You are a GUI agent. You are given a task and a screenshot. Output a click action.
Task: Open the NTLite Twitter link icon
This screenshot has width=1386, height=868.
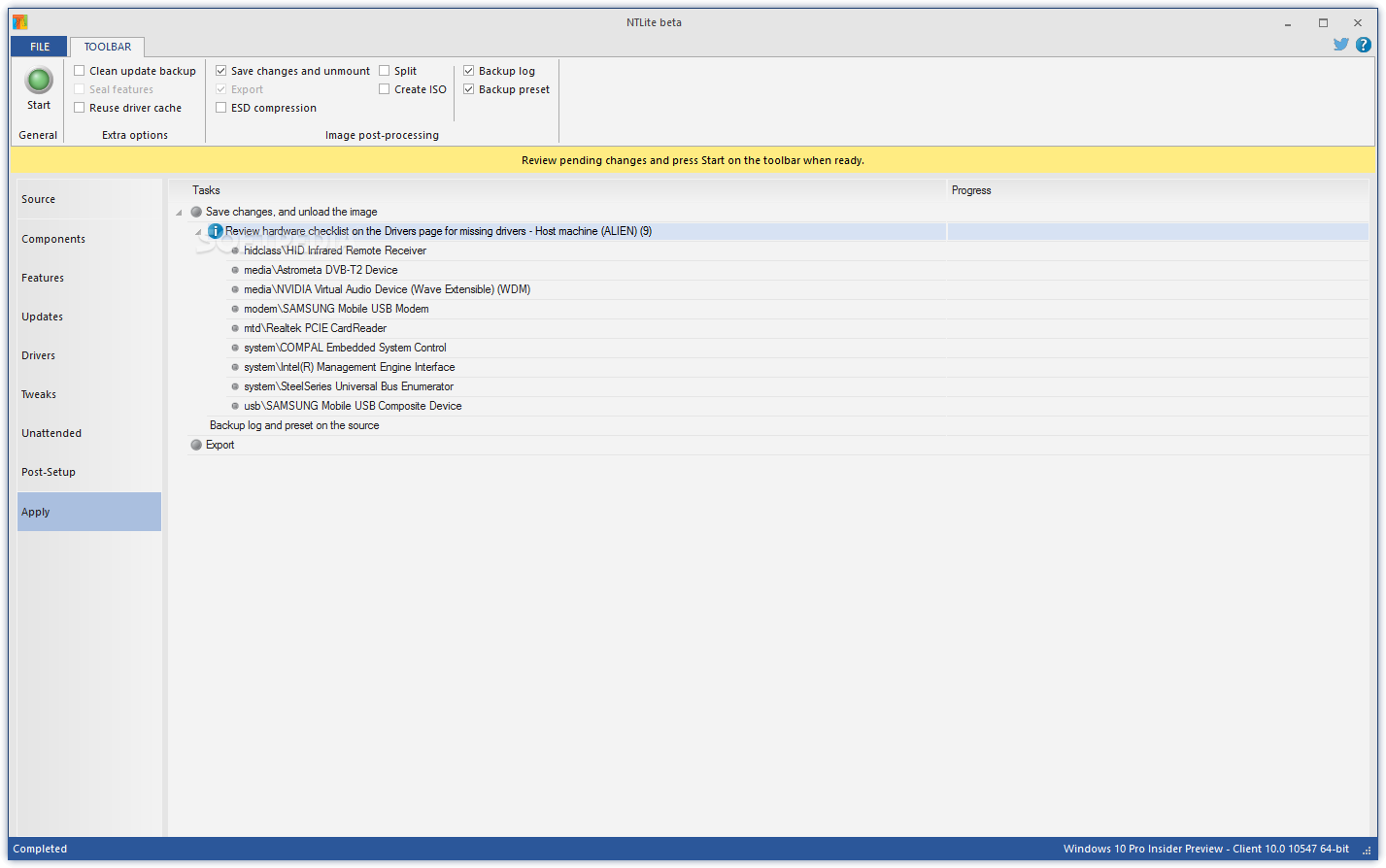(x=1340, y=44)
